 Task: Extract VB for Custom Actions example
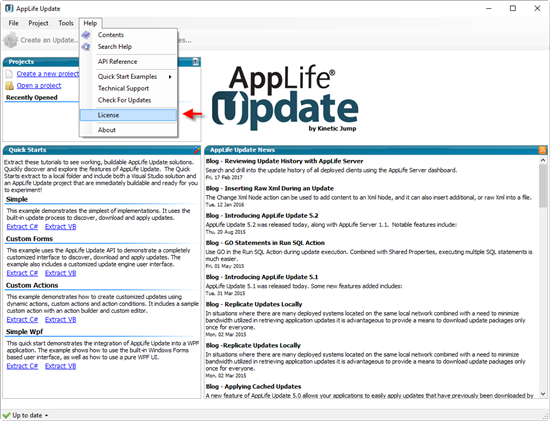tap(60, 320)
